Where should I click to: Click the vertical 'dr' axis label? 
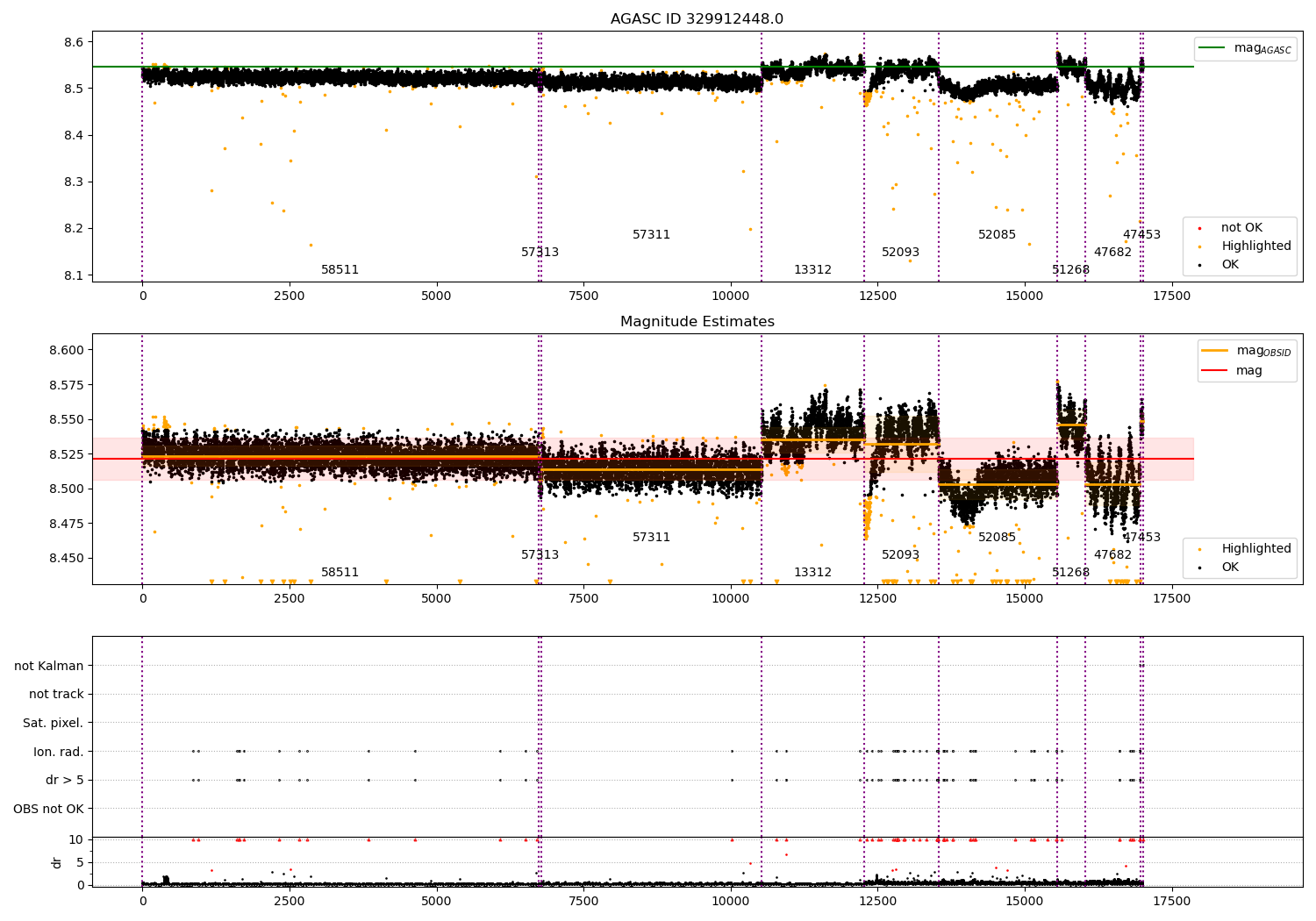(x=57, y=862)
